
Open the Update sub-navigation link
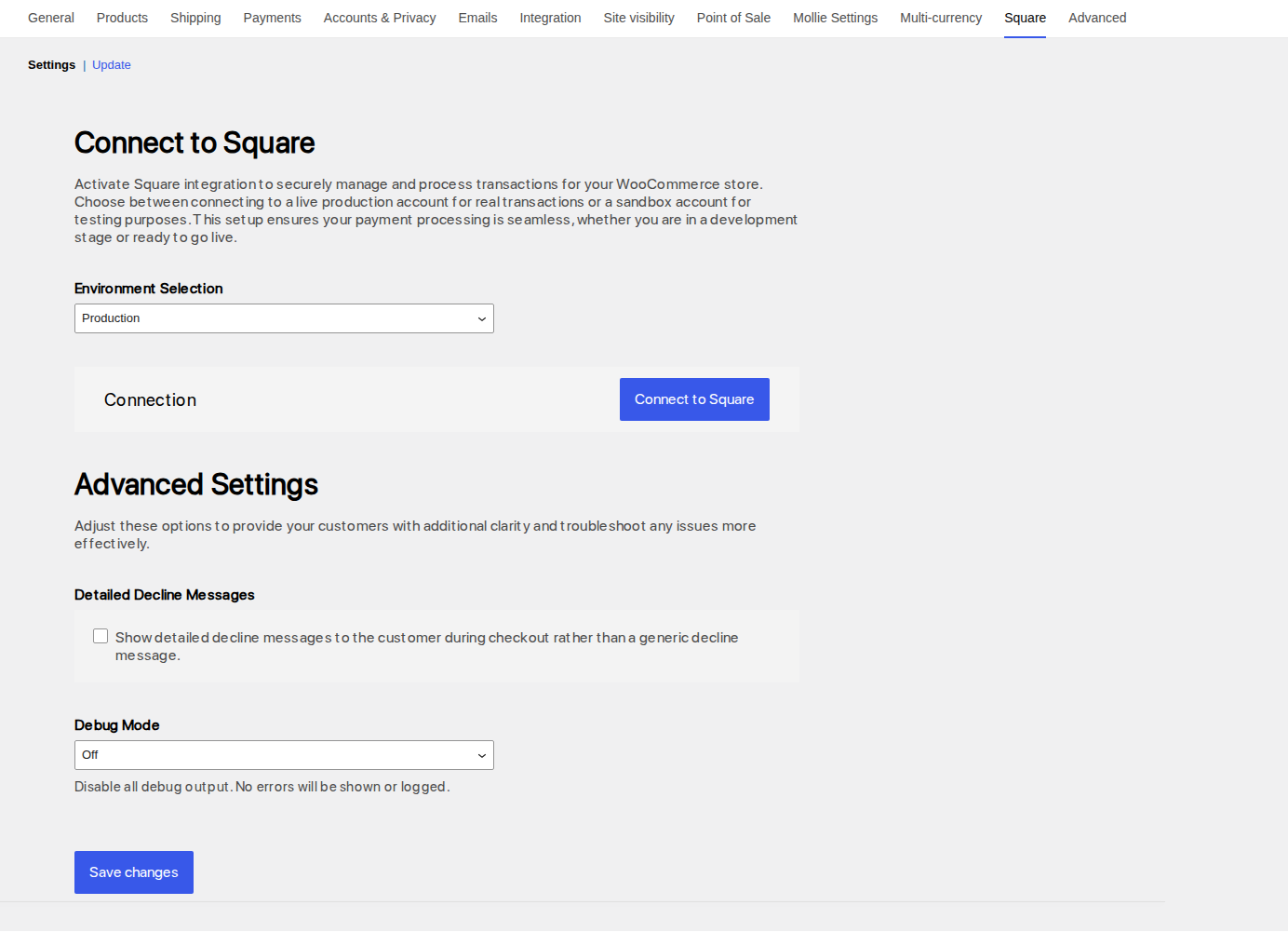click(x=112, y=65)
